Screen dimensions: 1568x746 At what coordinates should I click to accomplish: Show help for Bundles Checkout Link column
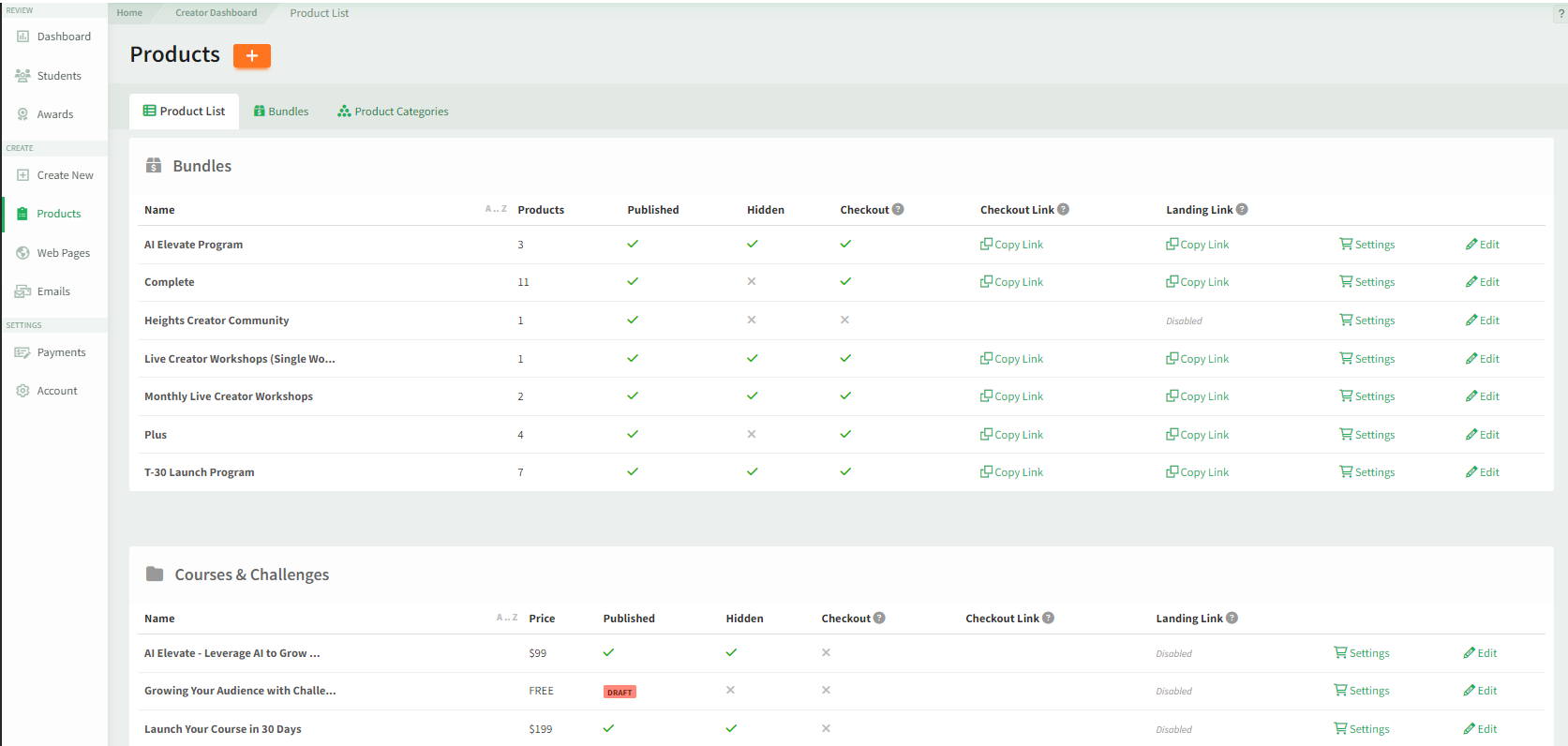pos(1063,209)
